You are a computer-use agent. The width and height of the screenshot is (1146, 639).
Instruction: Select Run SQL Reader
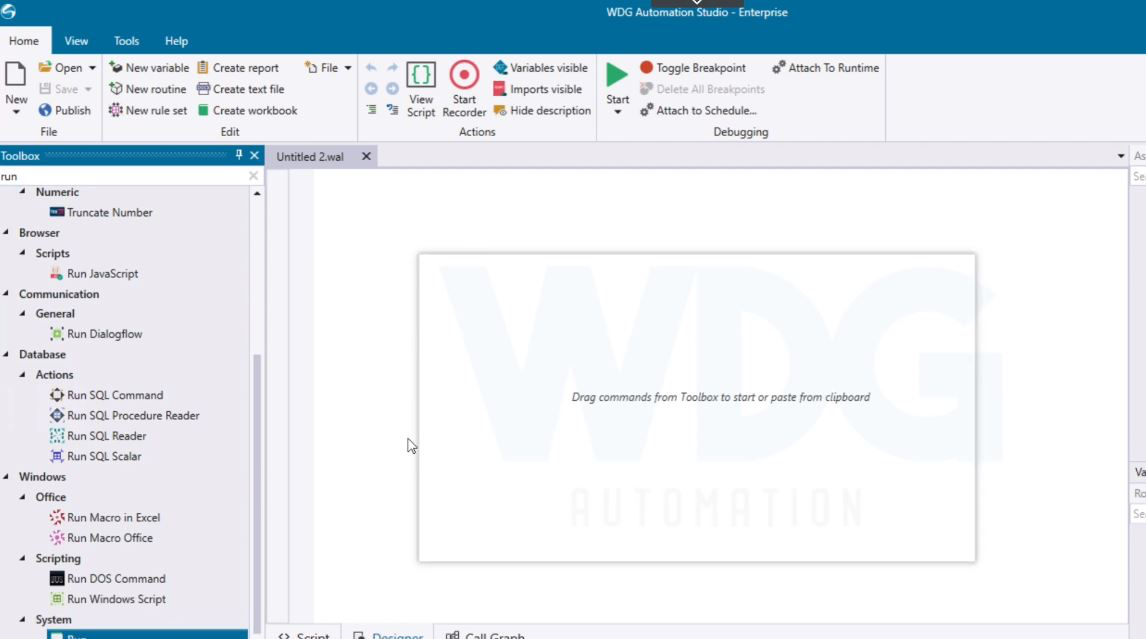(x=98, y=436)
